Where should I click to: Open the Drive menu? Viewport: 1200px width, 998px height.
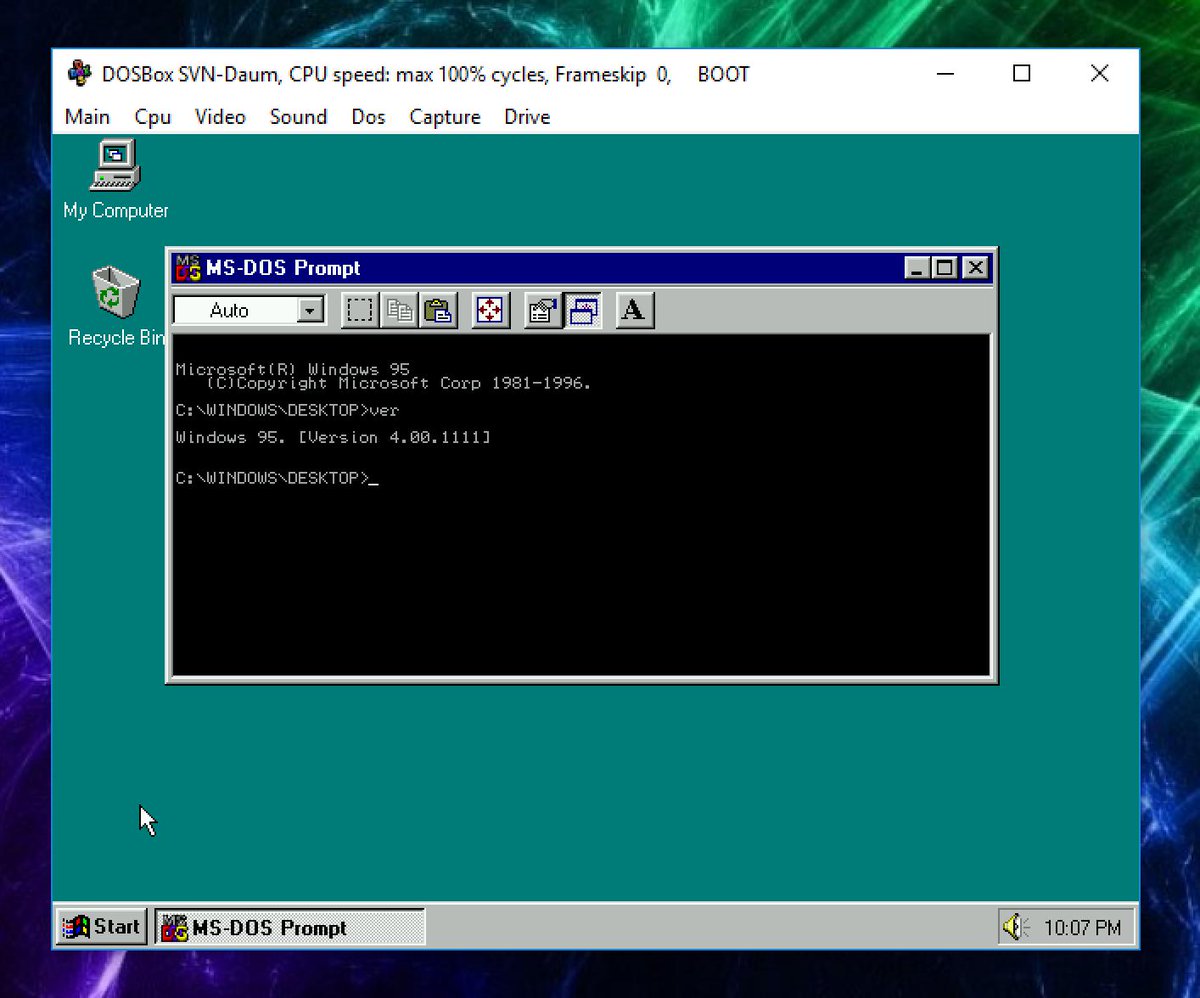527,117
